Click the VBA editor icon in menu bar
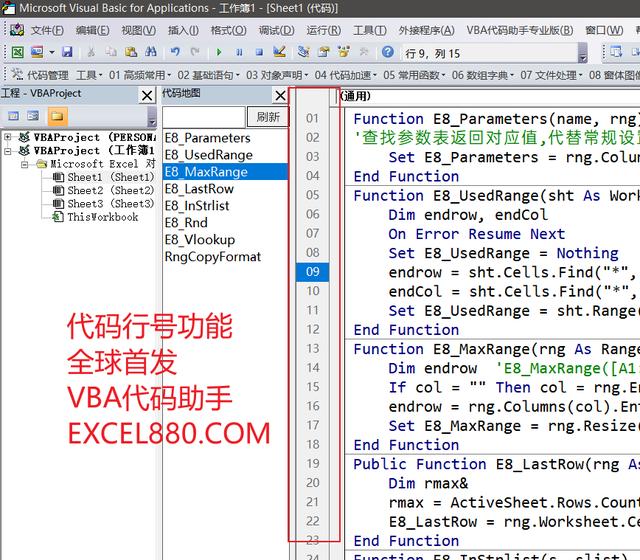 [17, 30]
